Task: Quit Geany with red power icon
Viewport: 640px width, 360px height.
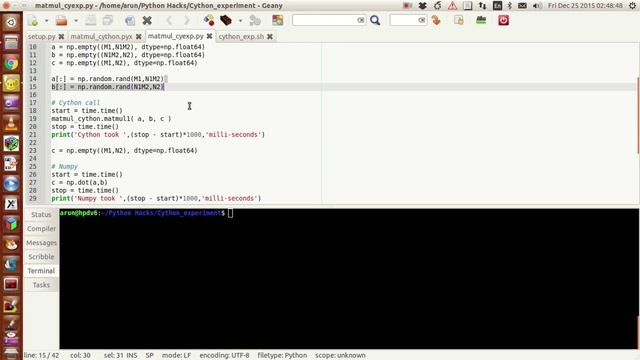Action: [x=503, y=20]
